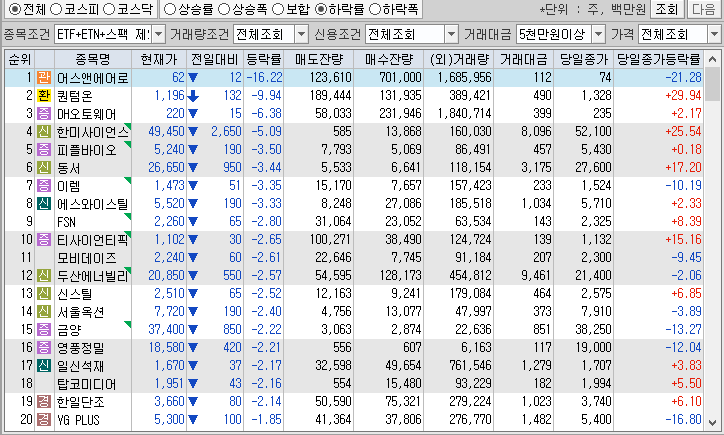The height and width of the screenshot is (435, 724).
Task: Click the green corner marker on FSN
Action: click(128, 216)
